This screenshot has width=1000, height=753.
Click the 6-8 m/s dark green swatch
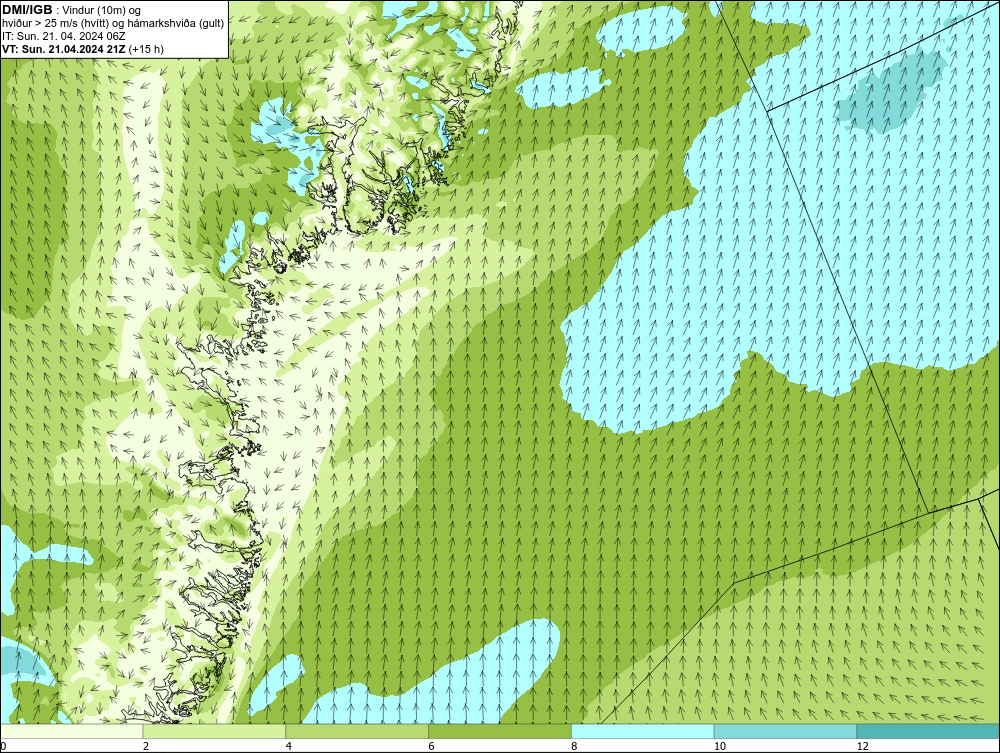pyautogui.click(x=500, y=731)
